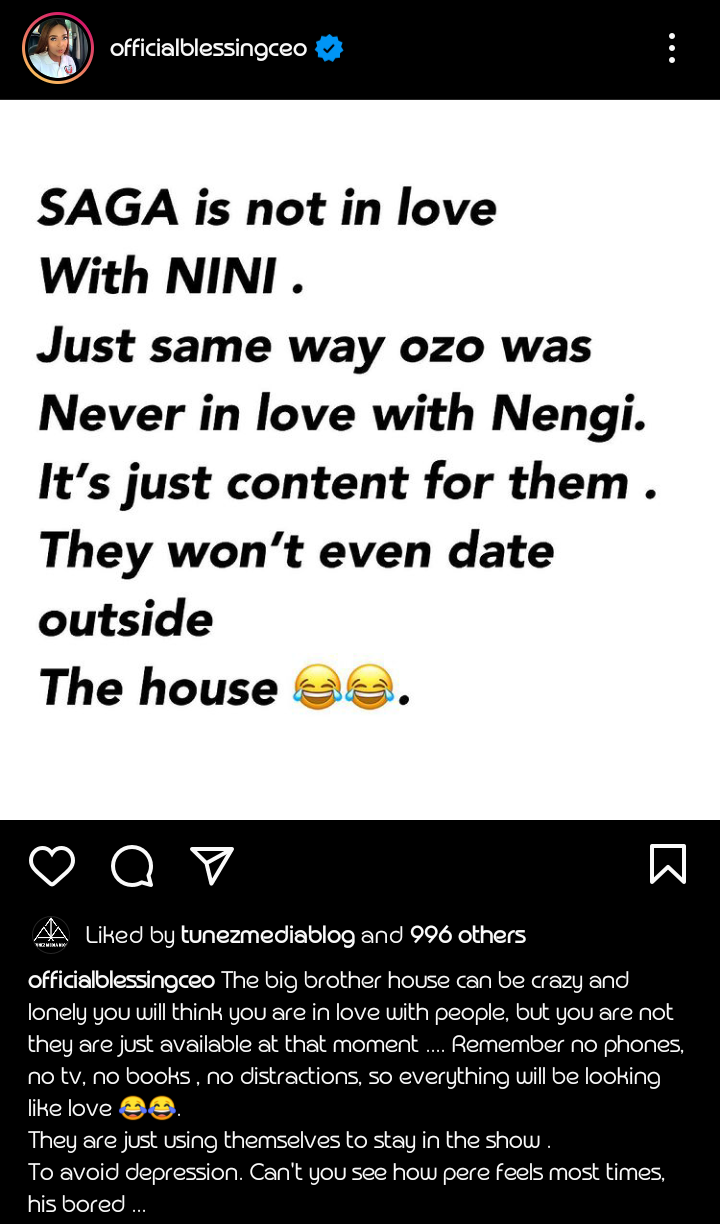Open comments via speech bubble icon
This screenshot has width=720, height=1224.
point(132,865)
